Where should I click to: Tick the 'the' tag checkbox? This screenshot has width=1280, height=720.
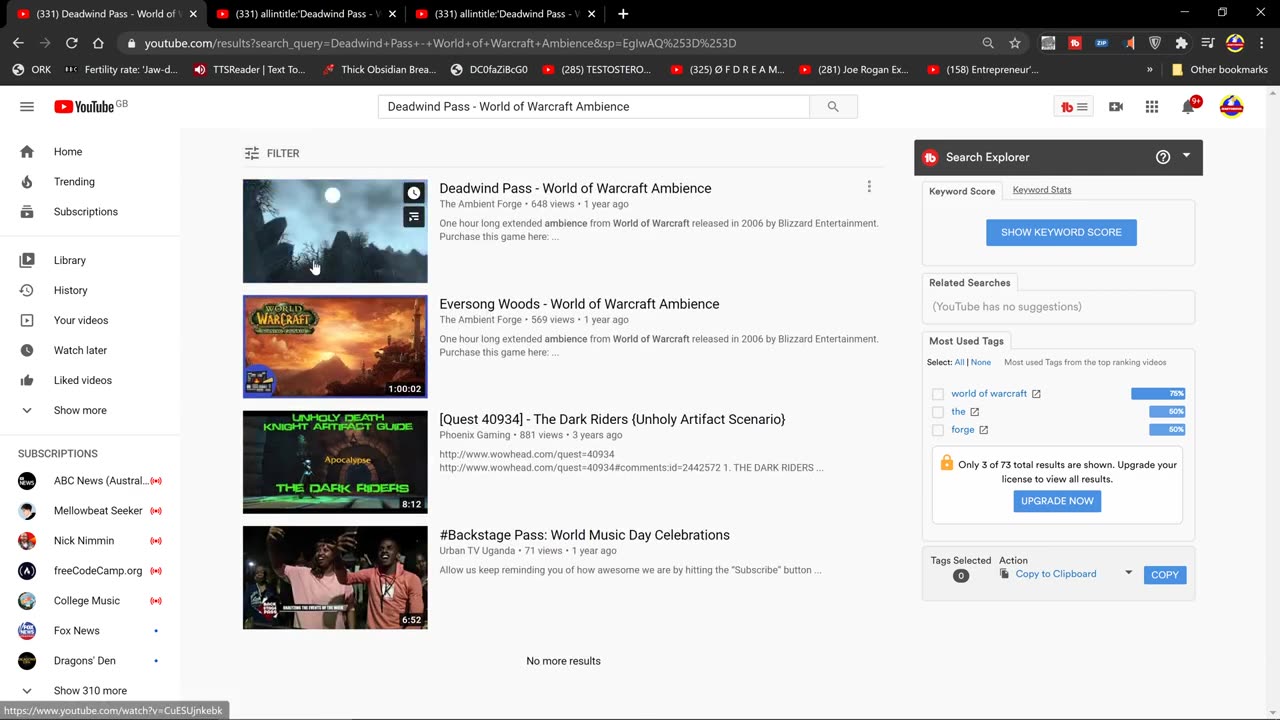[937, 412]
